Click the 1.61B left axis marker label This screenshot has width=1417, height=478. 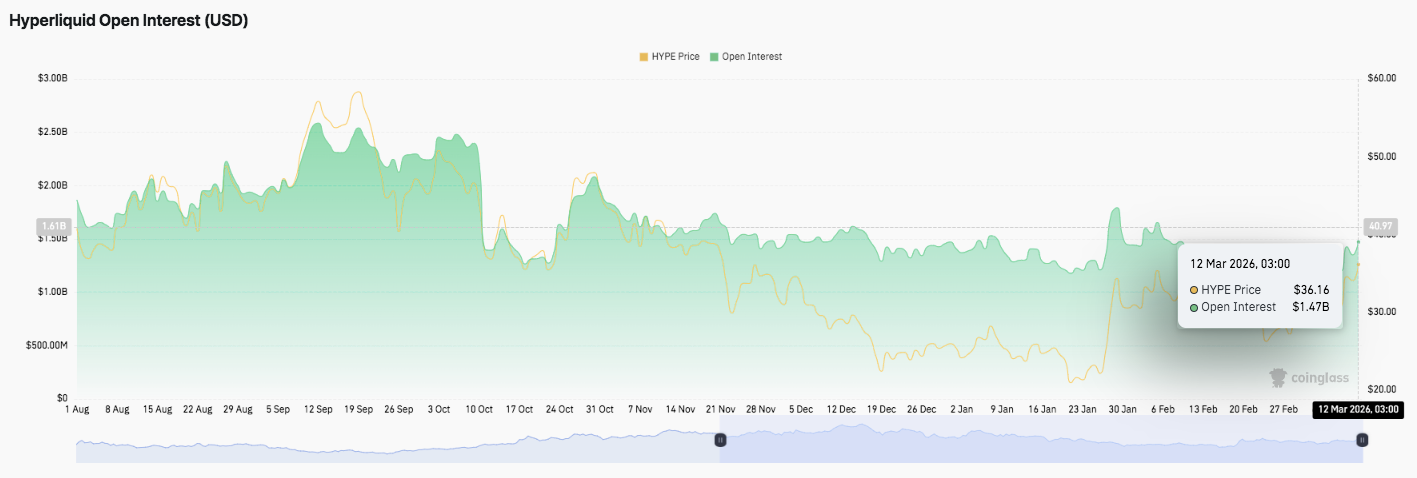(x=53, y=227)
